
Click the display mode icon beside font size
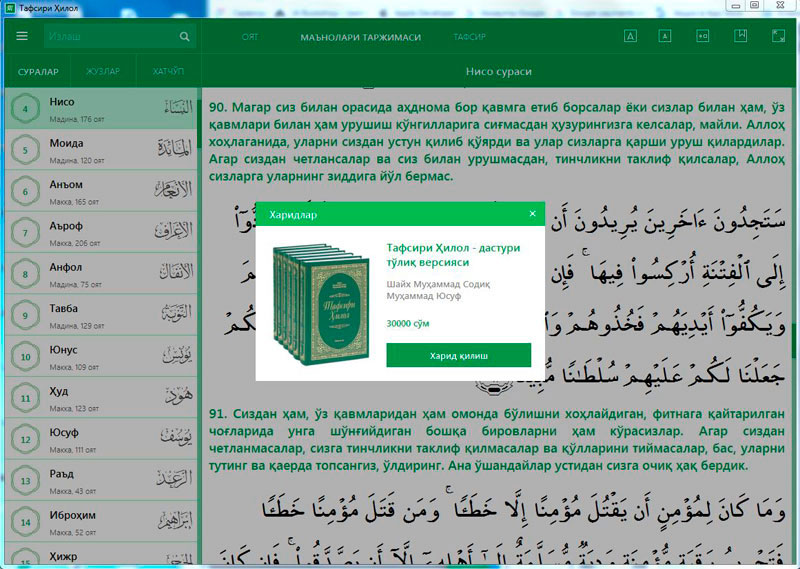click(x=702, y=37)
